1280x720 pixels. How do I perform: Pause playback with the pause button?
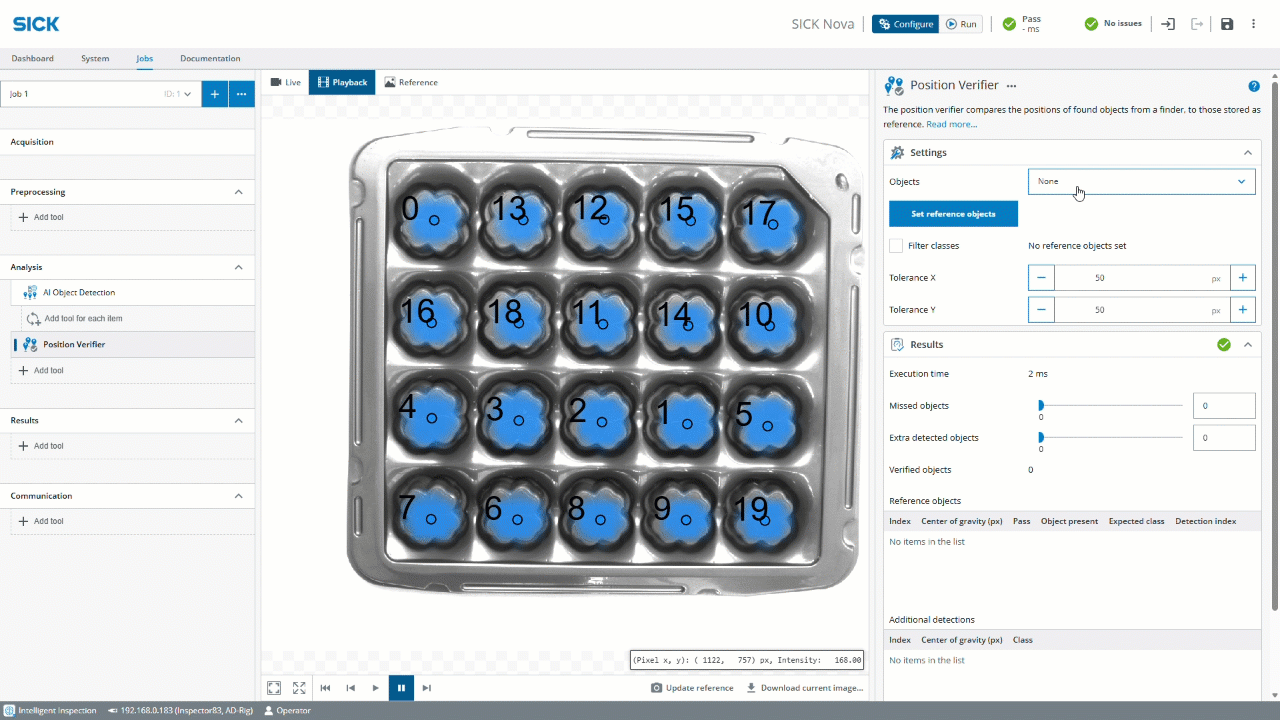click(401, 688)
